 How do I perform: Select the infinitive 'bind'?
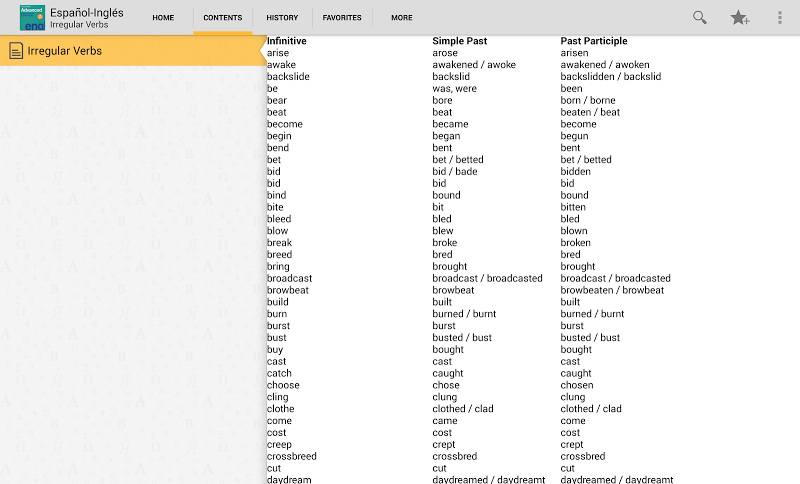pyautogui.click(x=277, y=195)
